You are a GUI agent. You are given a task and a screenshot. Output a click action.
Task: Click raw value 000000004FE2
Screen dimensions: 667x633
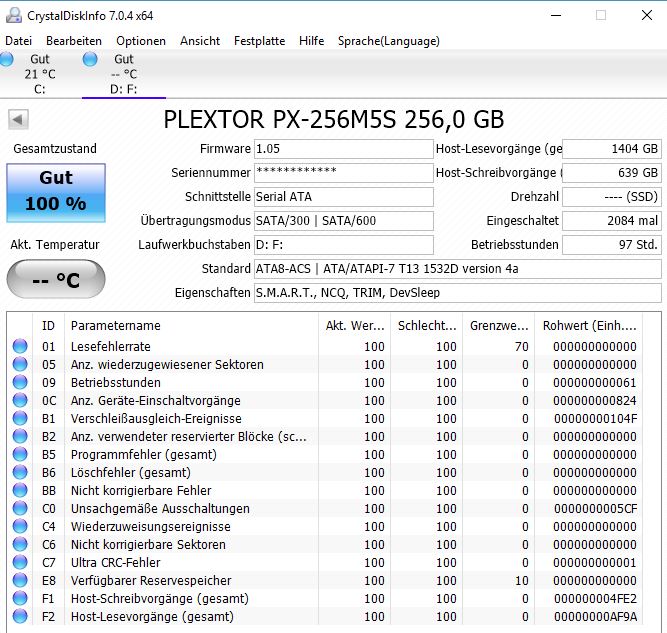pos(596,599)
